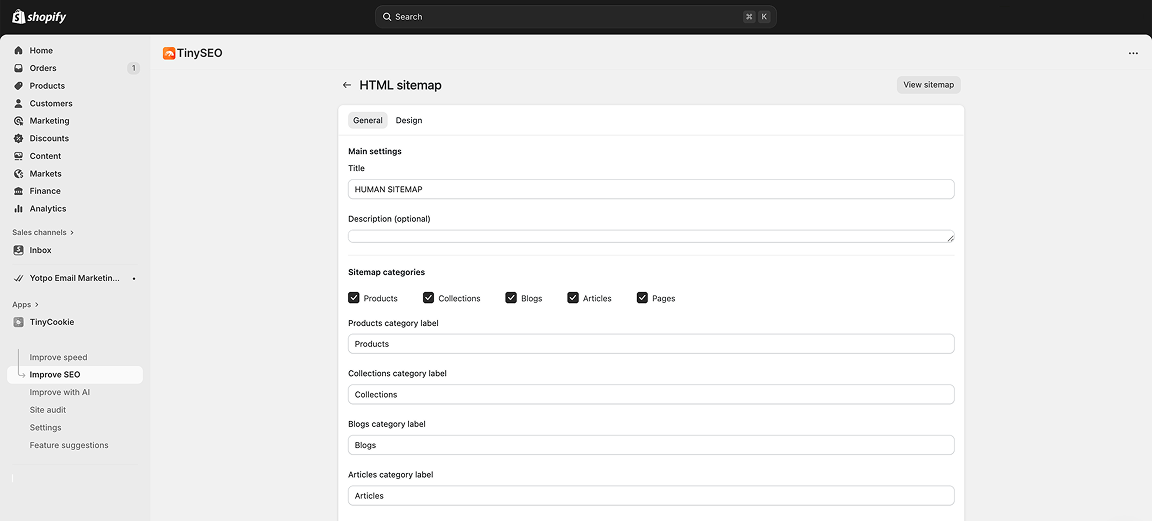Click the Products tag icon
The image size is (1152, 521).
(18, 86)
